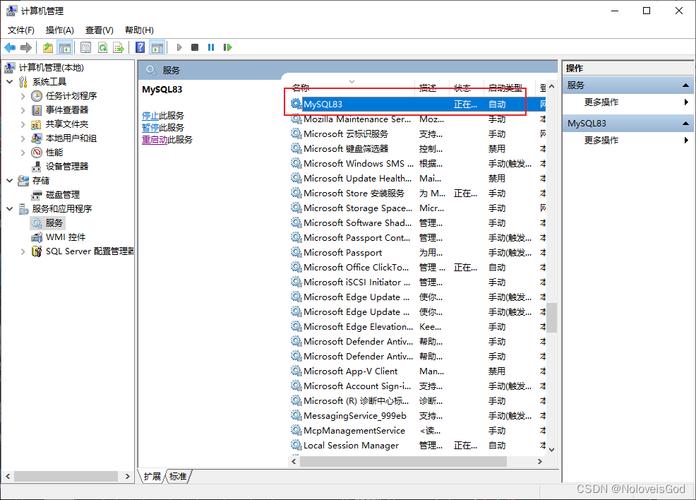Select the McpManagementService service row
The width and height of the screenshot is (696, 500).
[418, 430]
